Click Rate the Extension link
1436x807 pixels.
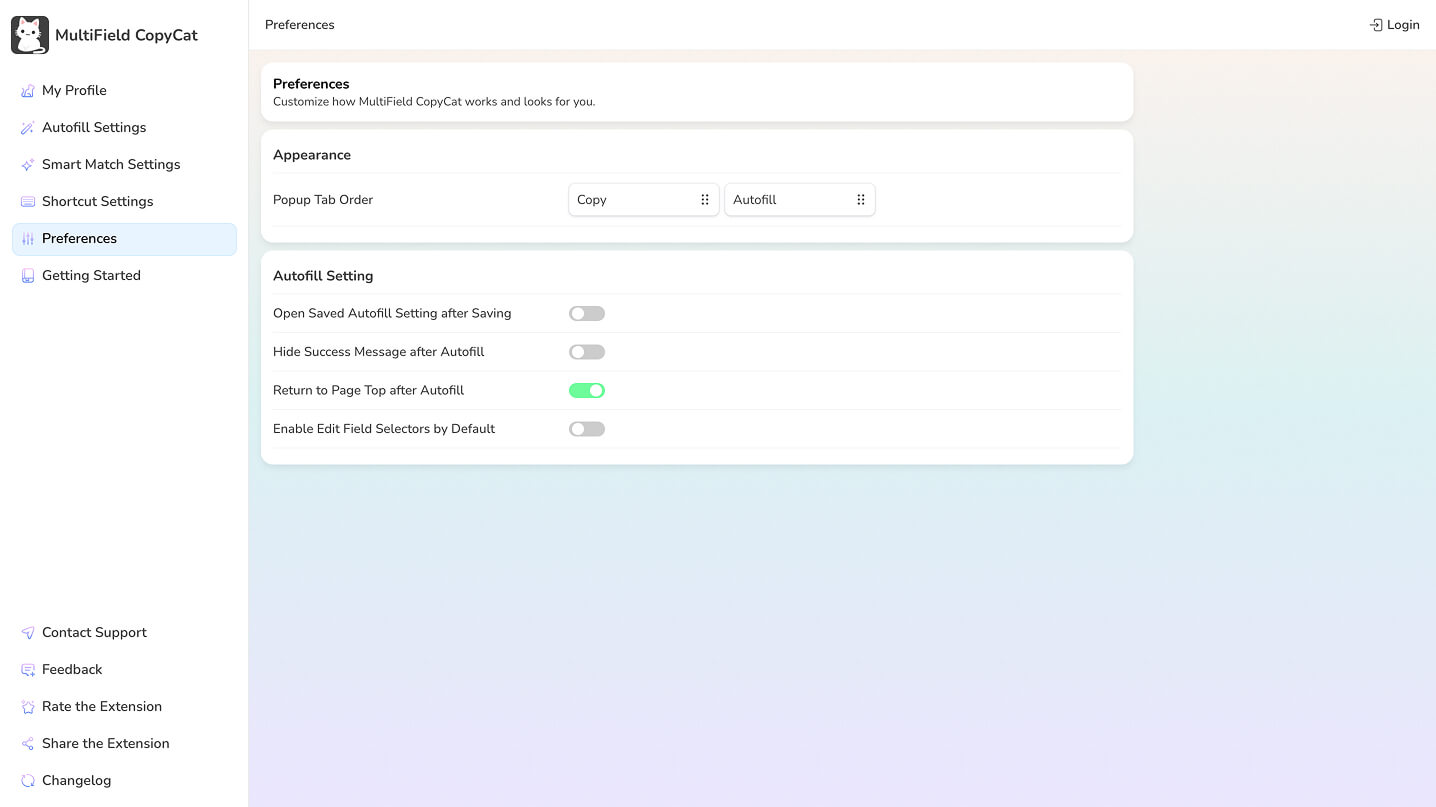124,707
